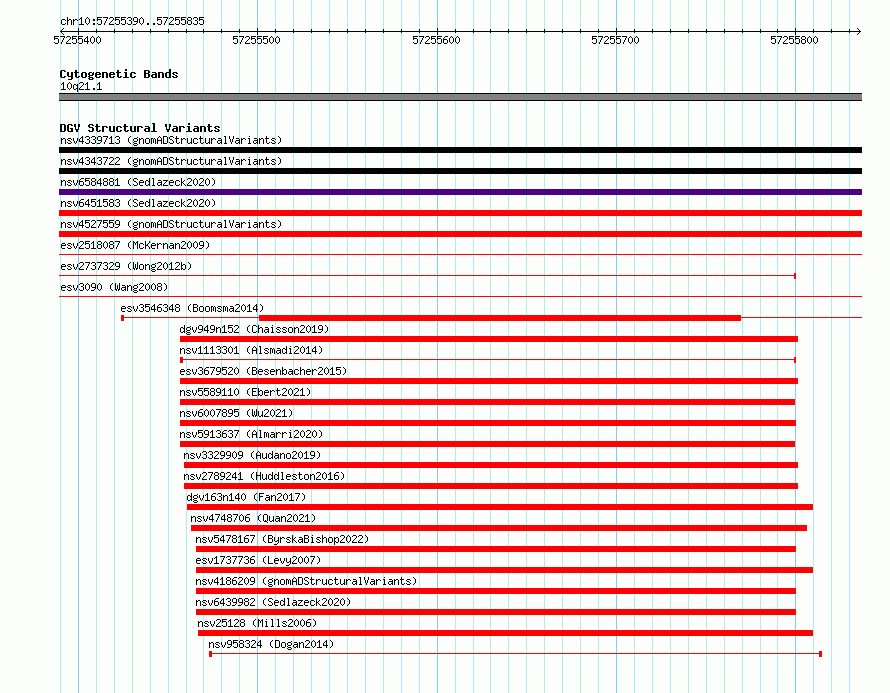Viewport: 890px width, 693px height.
Task: Click the red dgv949n152 variant bar
Action: pyautogui.click(x=489, y=339)
